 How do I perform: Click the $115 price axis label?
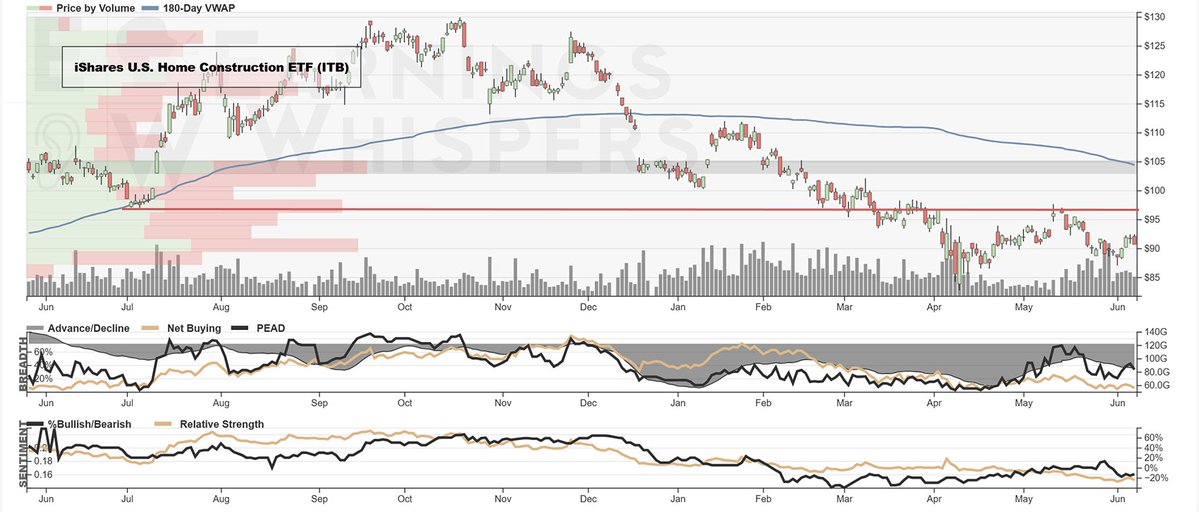(x=1154, y=104)
